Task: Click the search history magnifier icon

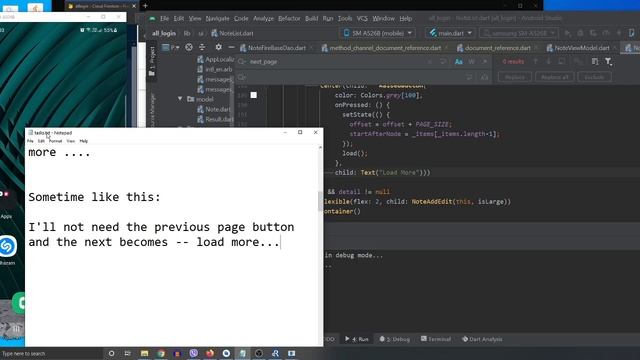Action: [242, 62]
